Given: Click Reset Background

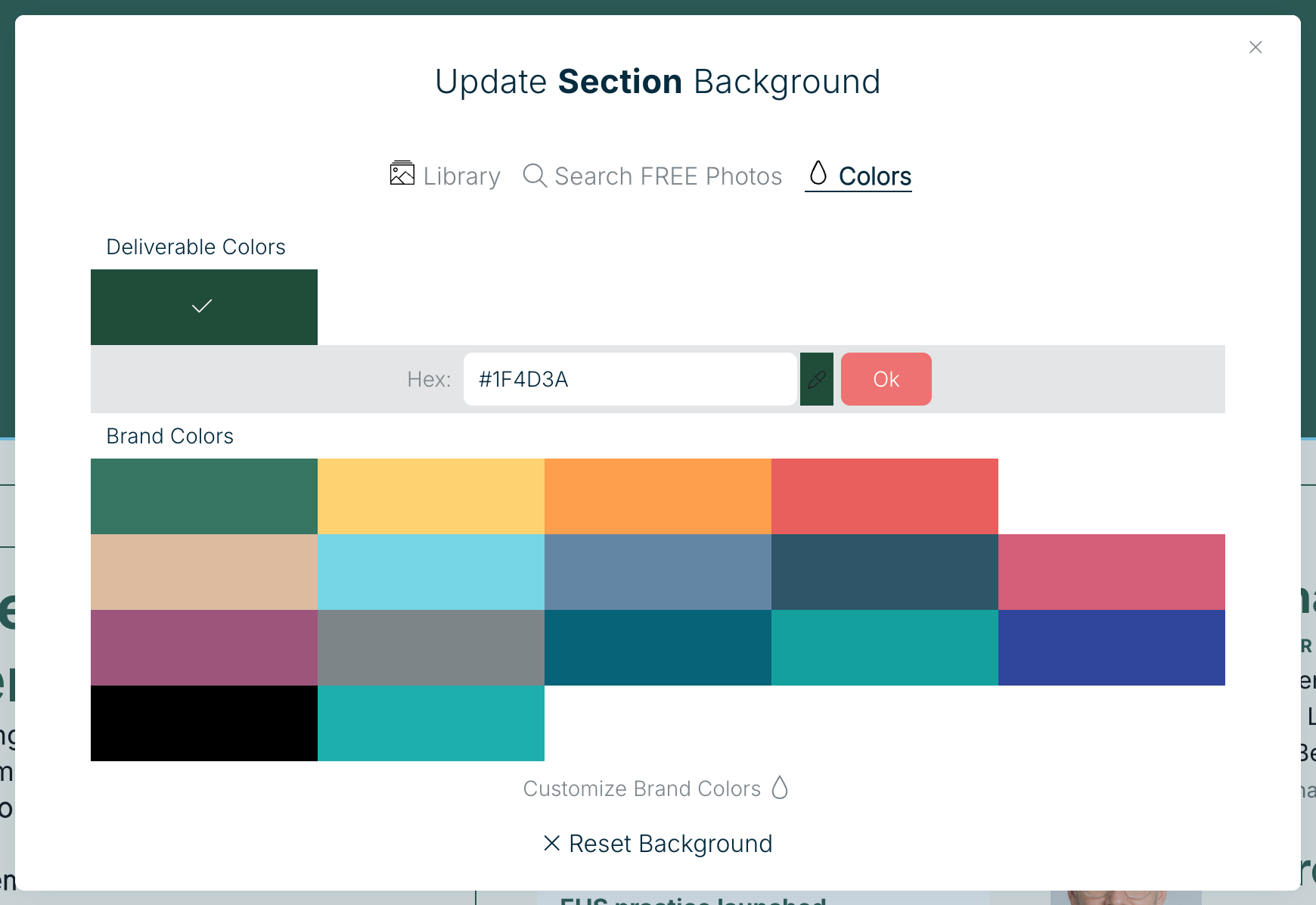Looking at the screenshot, I should tap(658, 844).
